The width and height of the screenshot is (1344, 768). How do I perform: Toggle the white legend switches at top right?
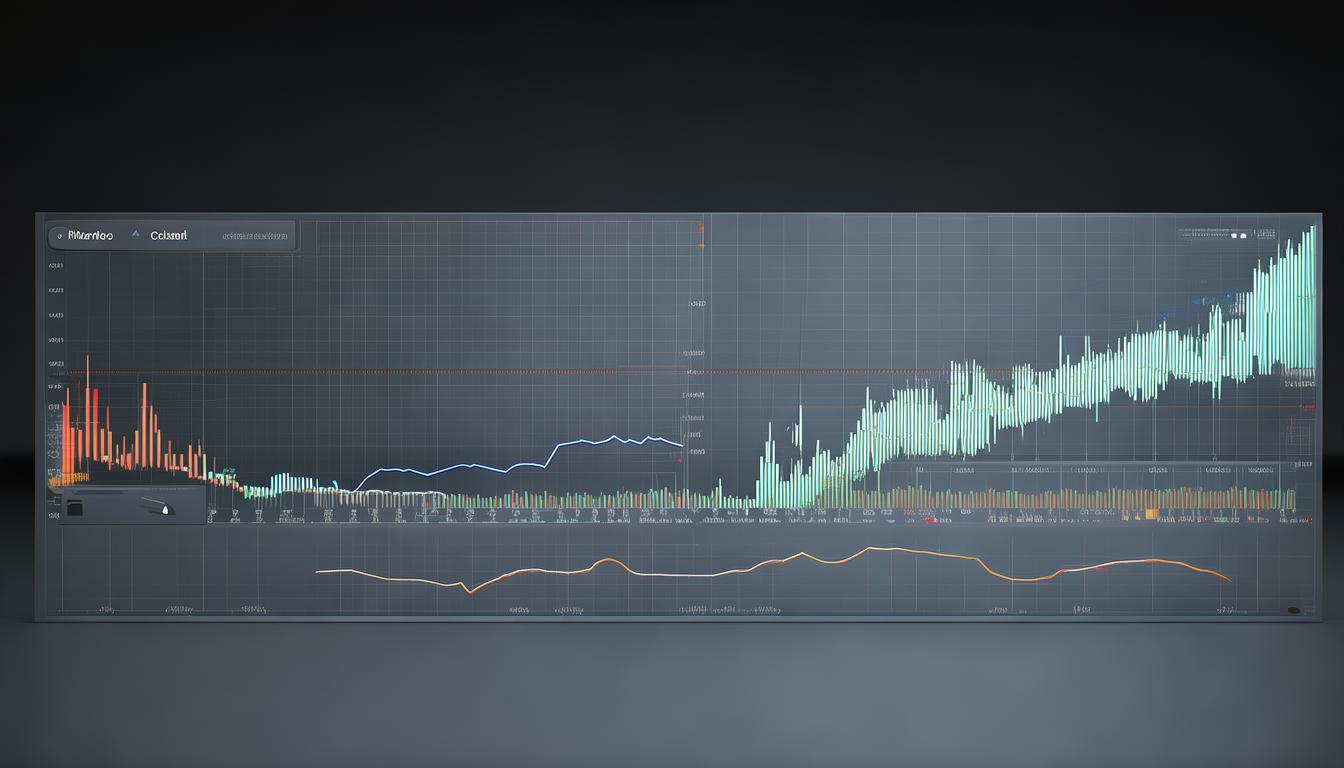1239,236
